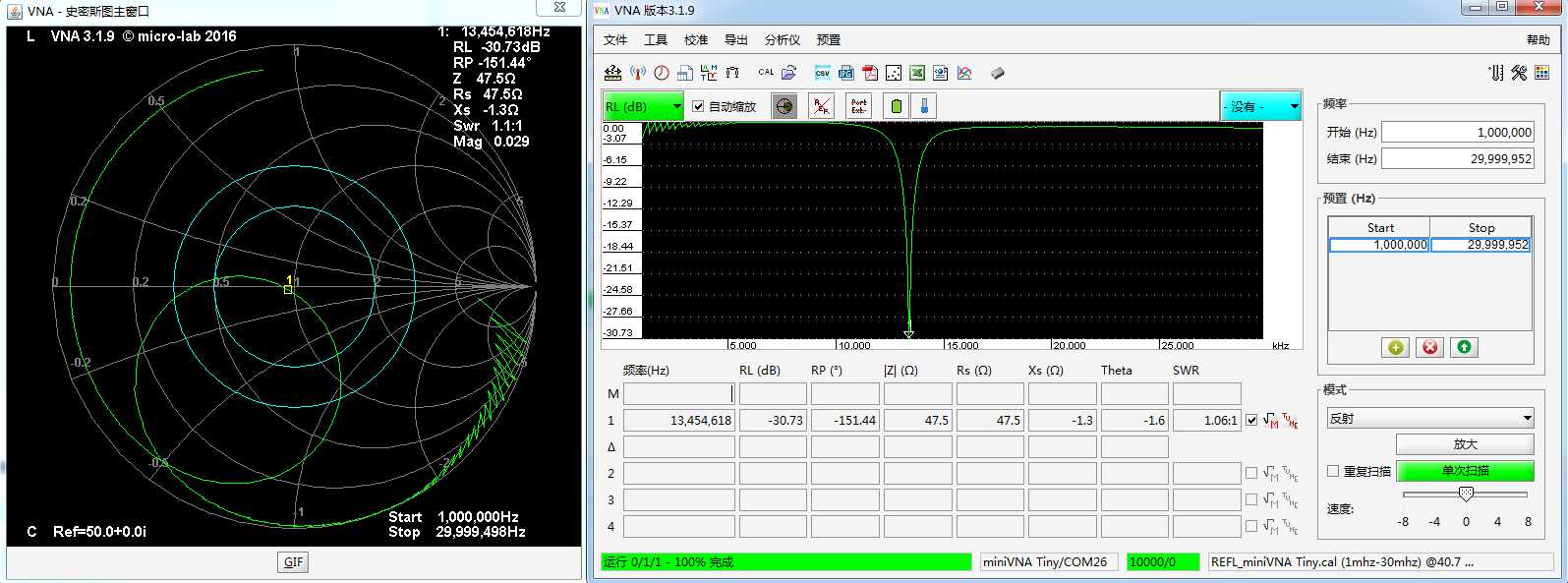
Task: Open settings with the wrench tools icon
Action: pos(1519,73)
